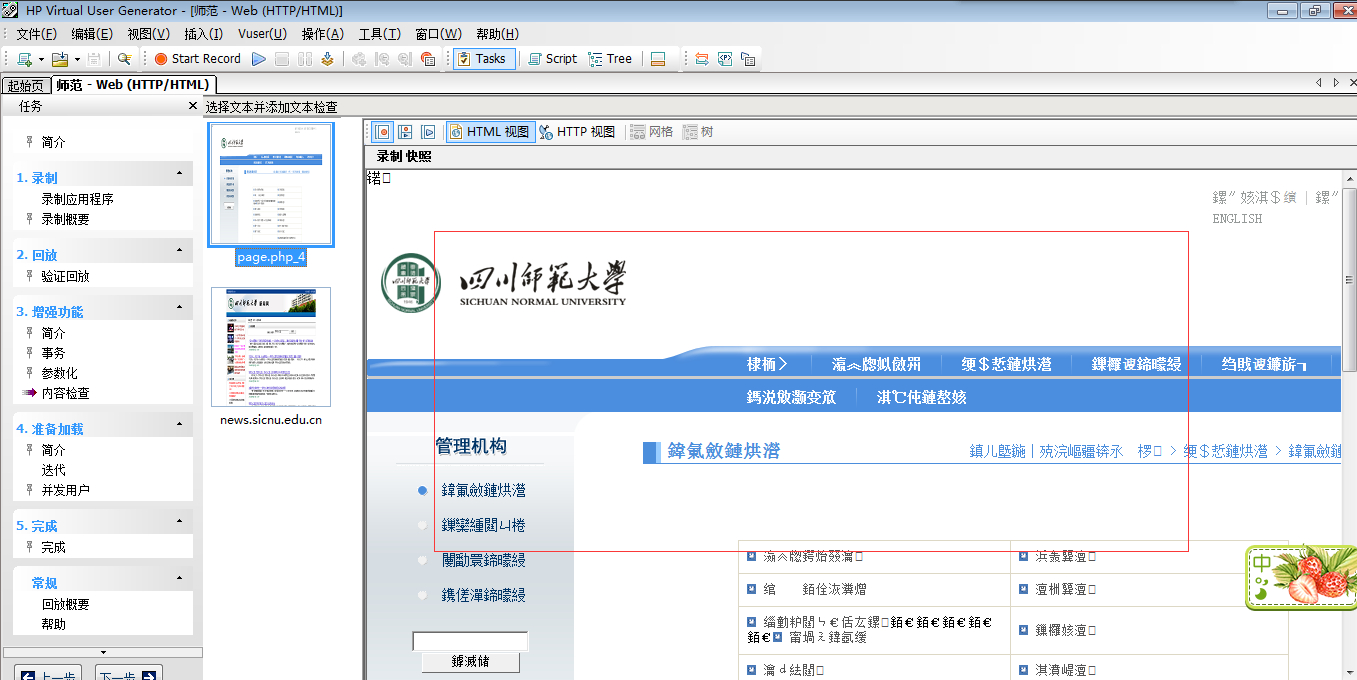Click the orange arrows parameter icon
This screenshot has height=680, width=1357.
click(702, 59)
